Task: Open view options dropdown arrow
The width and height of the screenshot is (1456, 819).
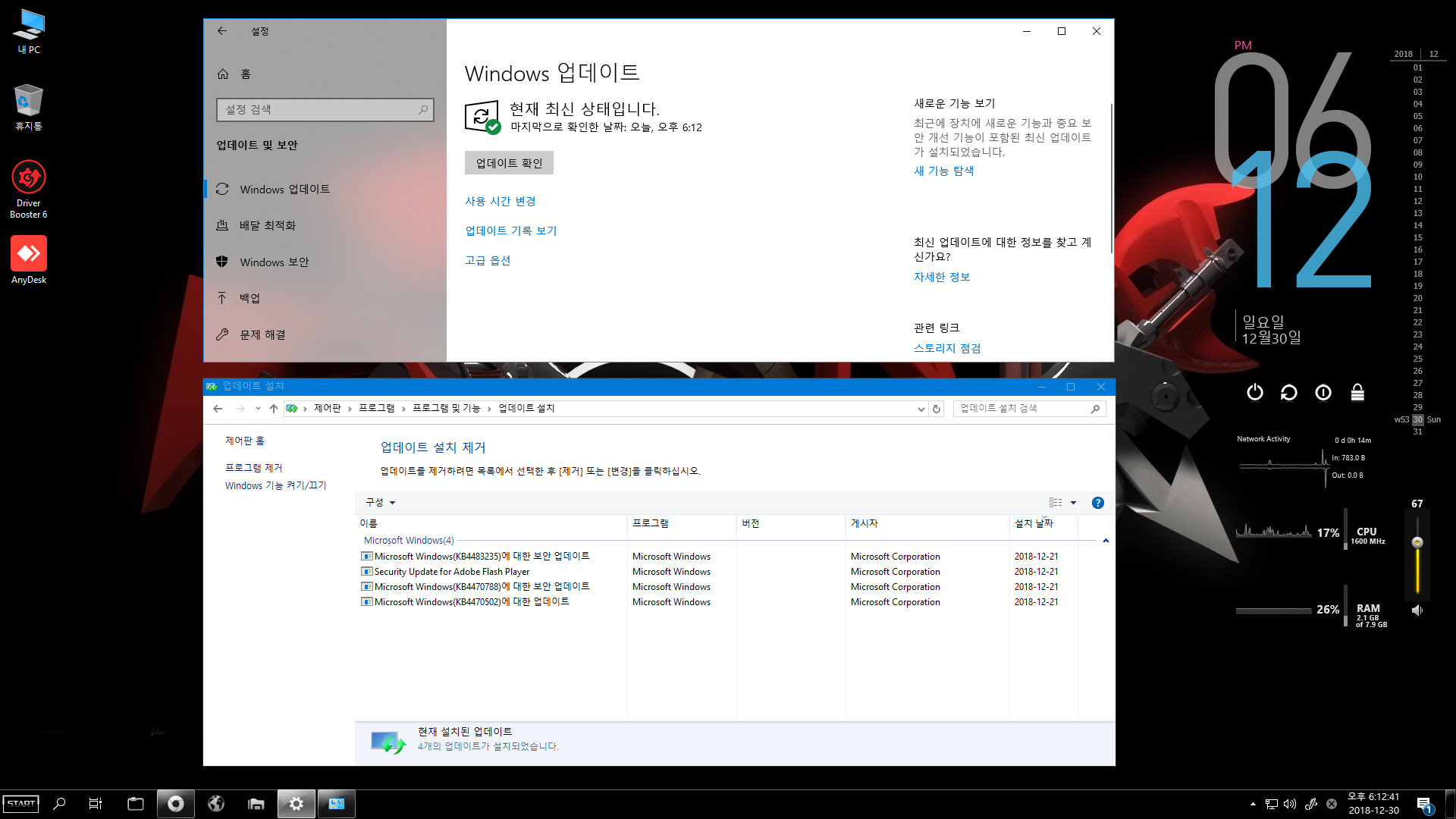Action: click(x=1073, y=502)
